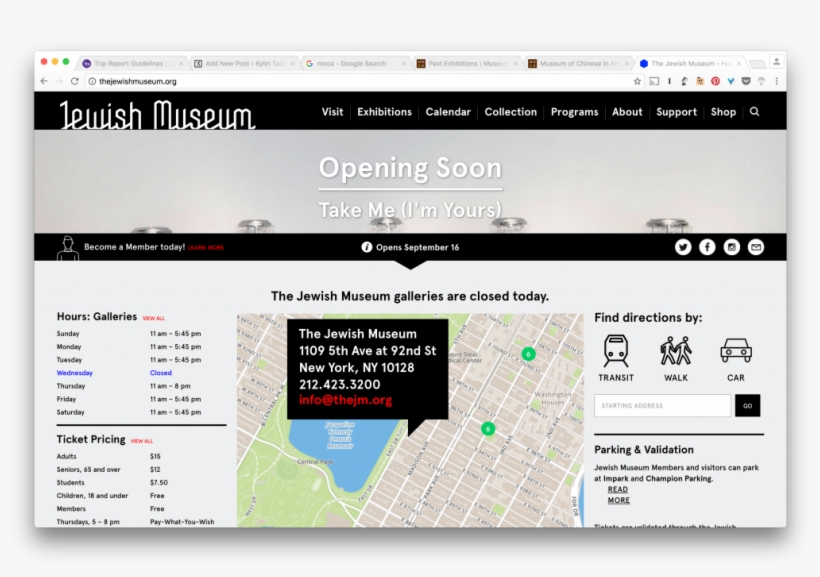Click the browser address bar URL

[x=138, y=81]
